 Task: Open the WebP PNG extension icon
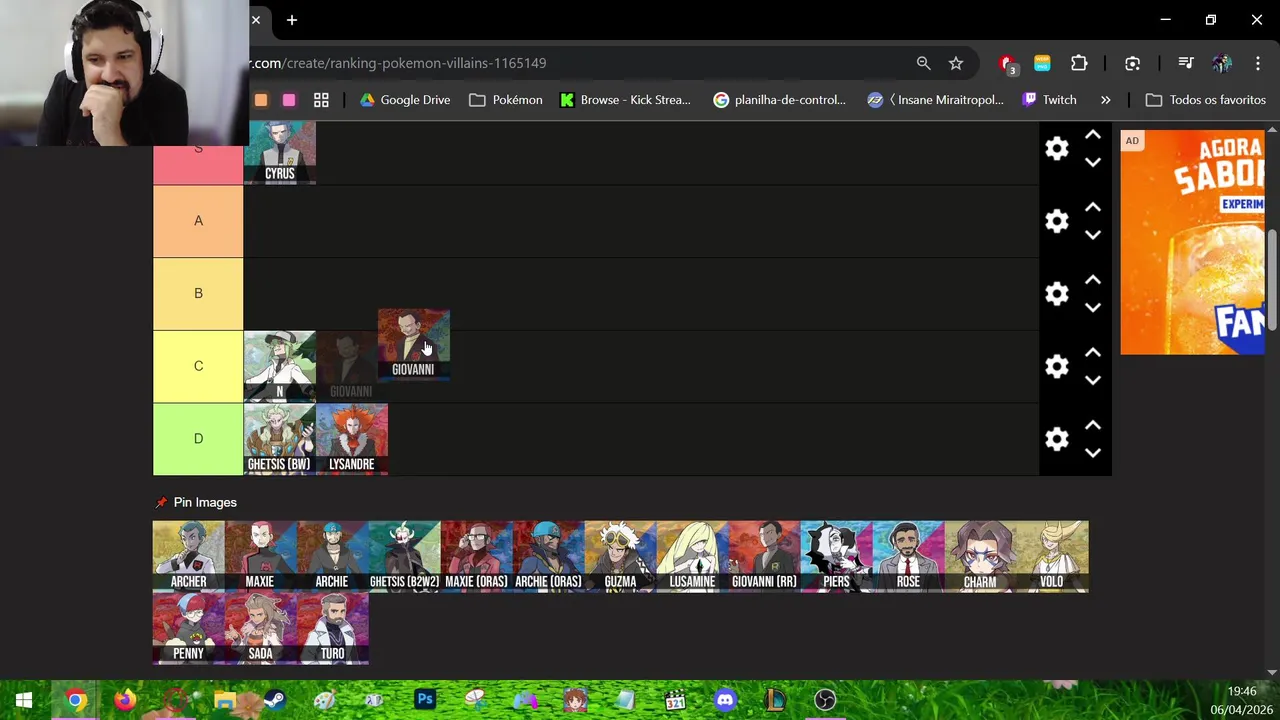1042,63
